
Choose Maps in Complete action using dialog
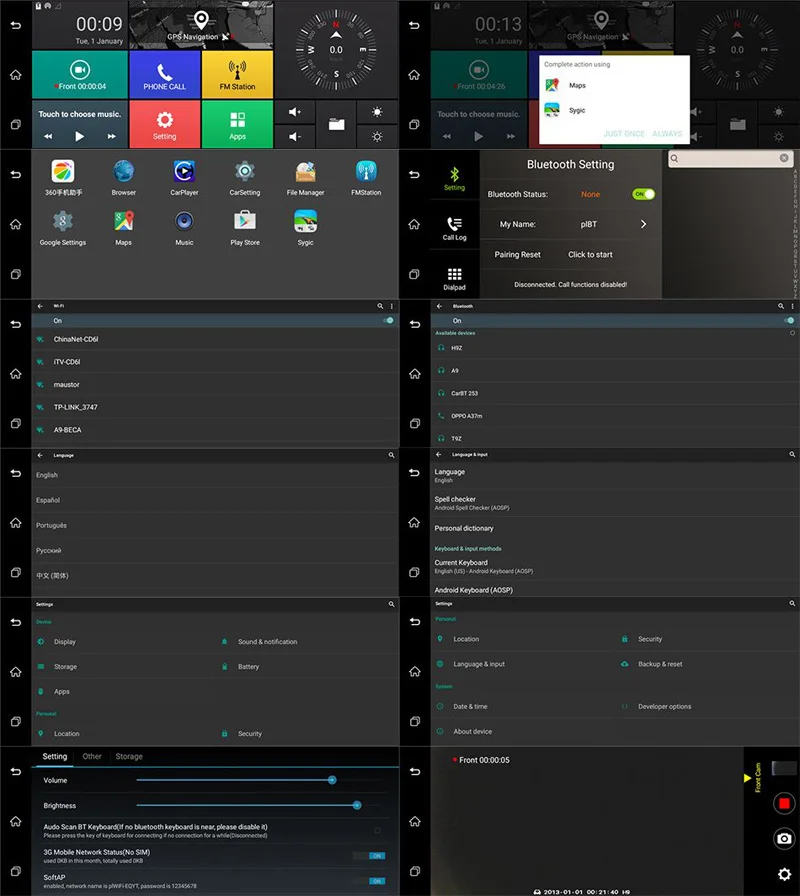[x=614, y=85]
